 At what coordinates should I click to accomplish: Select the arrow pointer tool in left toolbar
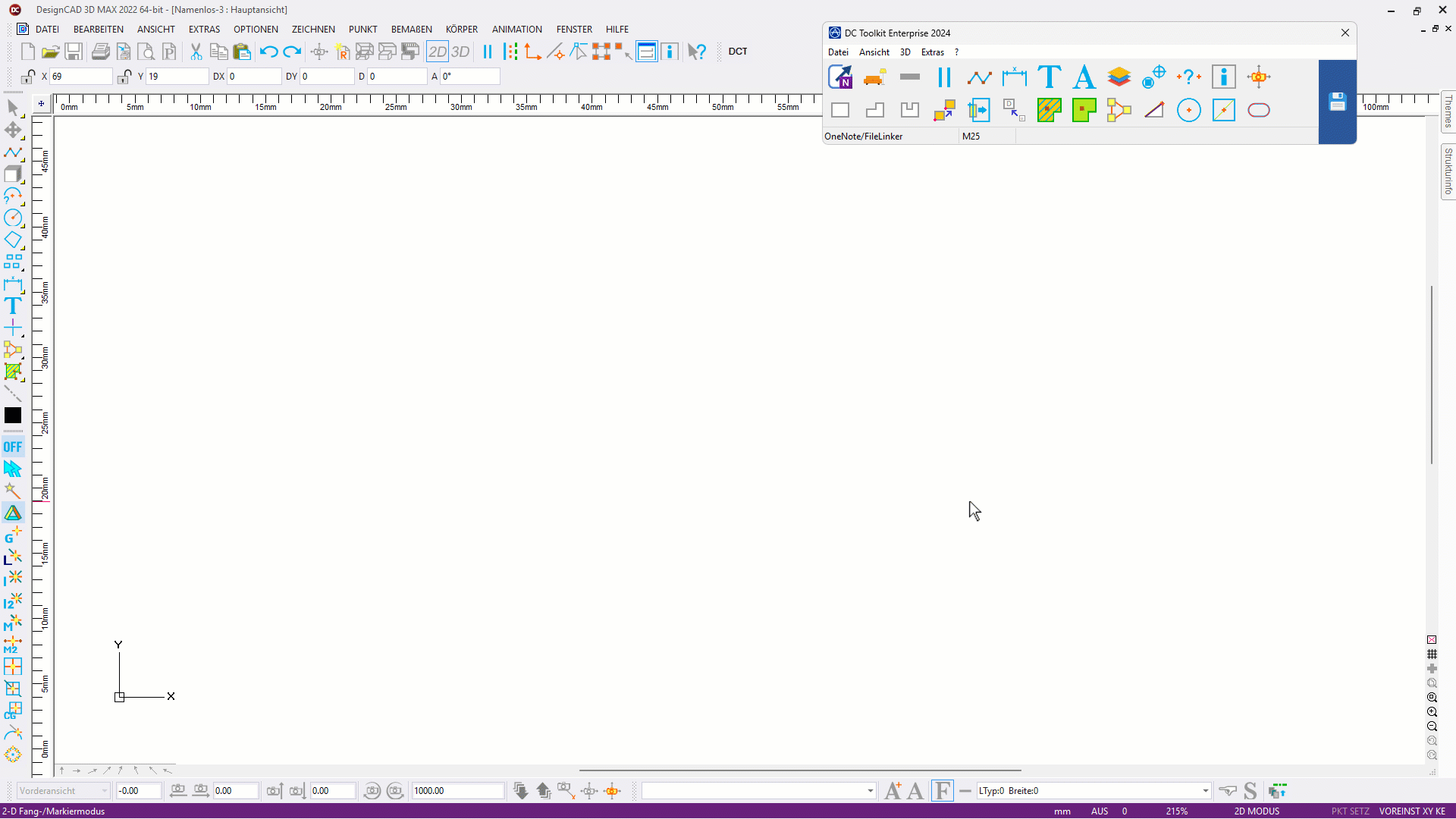click(x=13, y=108)
